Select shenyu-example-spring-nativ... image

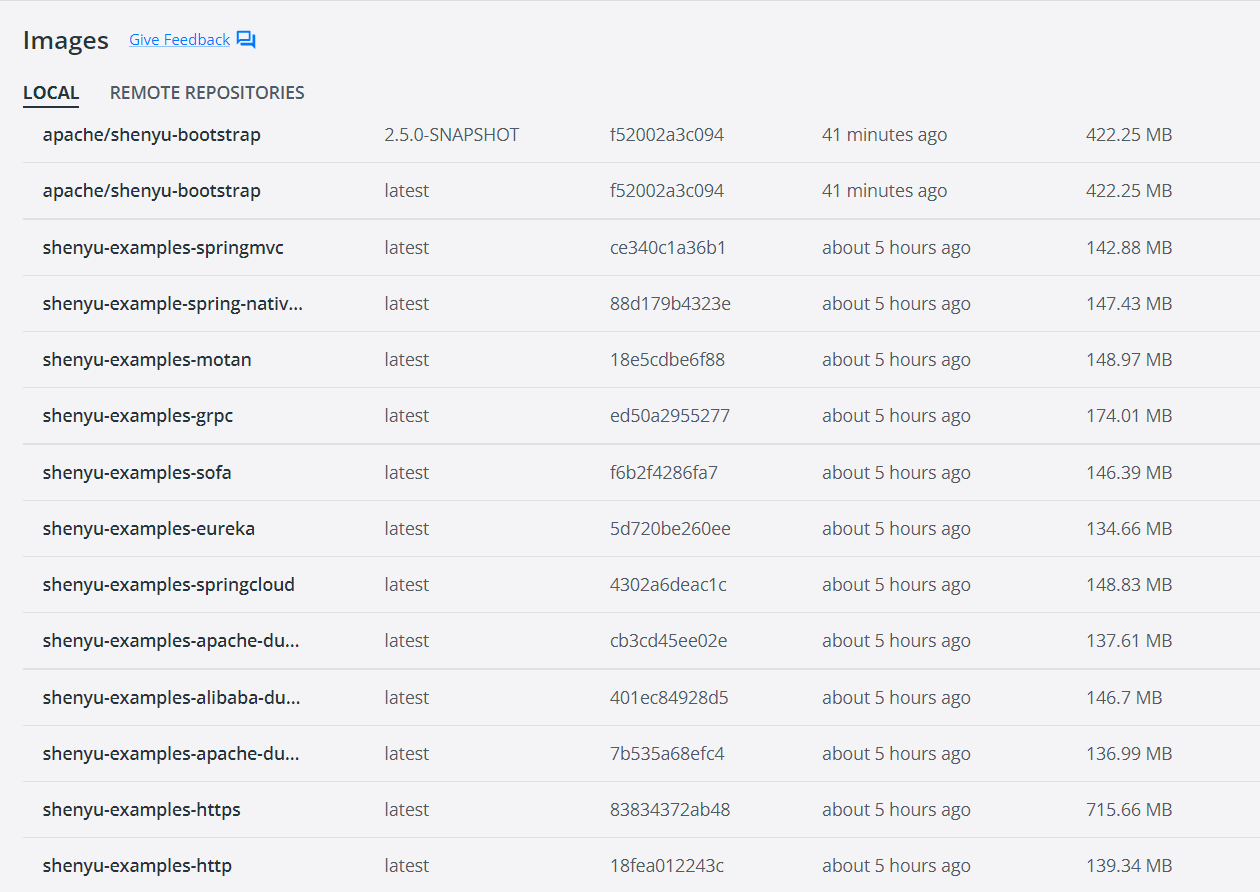tap(173, 304)
